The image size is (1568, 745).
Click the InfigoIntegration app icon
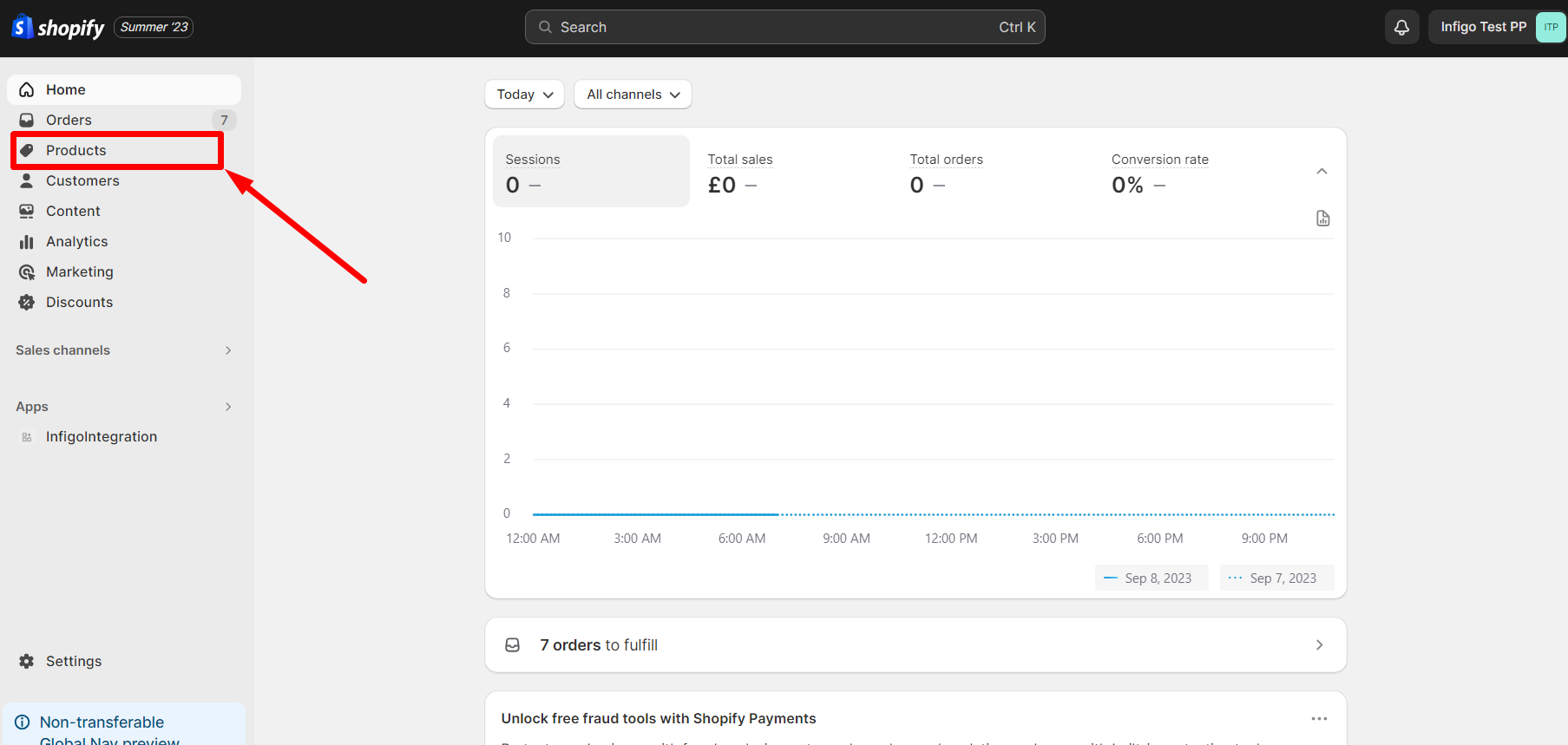27,437
